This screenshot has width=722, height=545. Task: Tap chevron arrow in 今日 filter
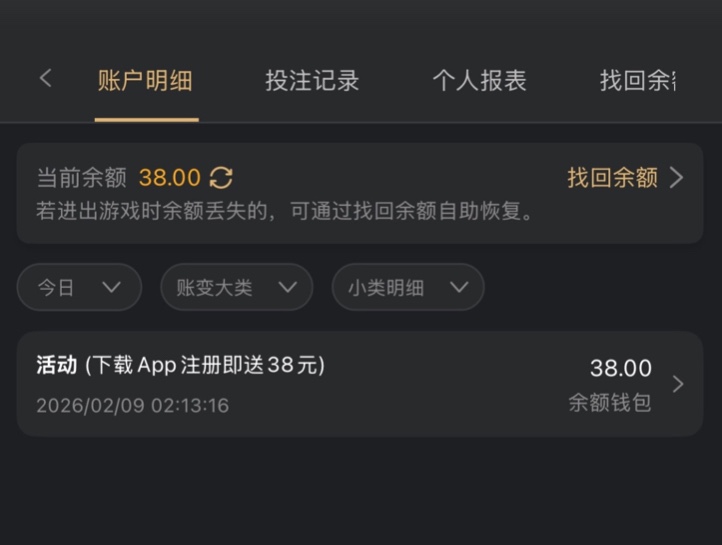click(111, 288)
